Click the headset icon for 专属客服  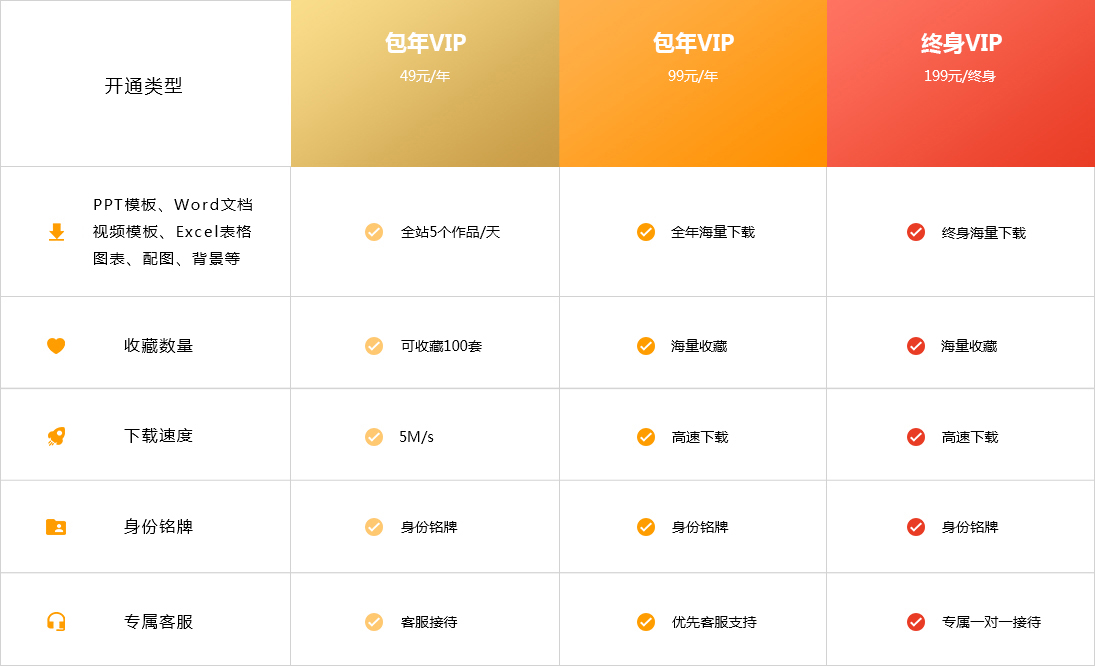pos(56,621)
